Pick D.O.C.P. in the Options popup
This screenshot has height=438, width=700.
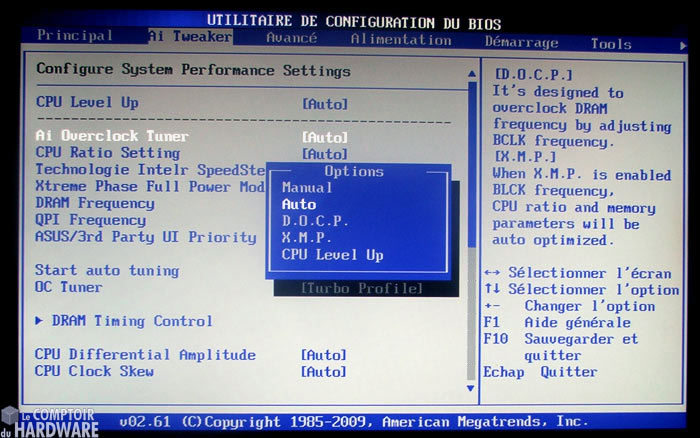[x=315, y=221]
